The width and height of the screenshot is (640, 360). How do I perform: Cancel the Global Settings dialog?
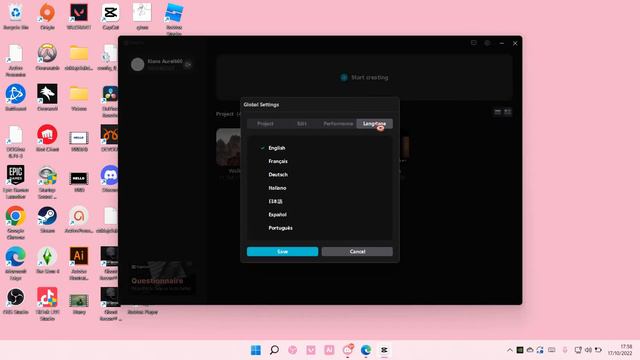pyautogui.click(x=357, y=251)
